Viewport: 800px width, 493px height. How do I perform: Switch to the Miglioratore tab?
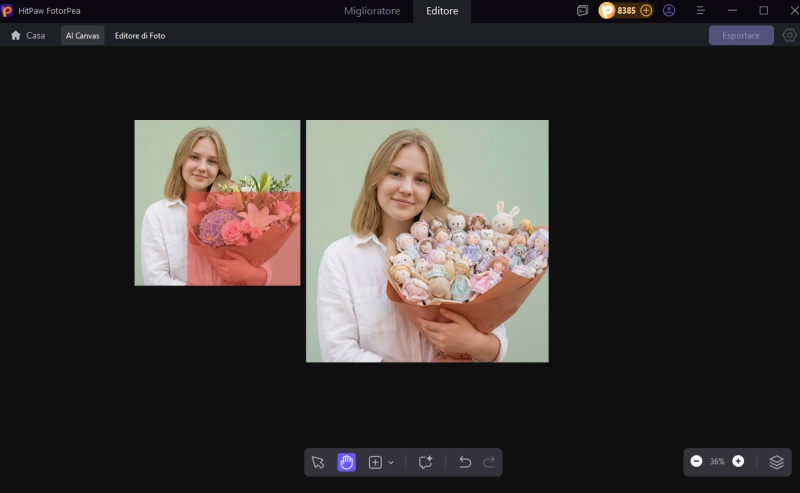[x=372, y=11]
